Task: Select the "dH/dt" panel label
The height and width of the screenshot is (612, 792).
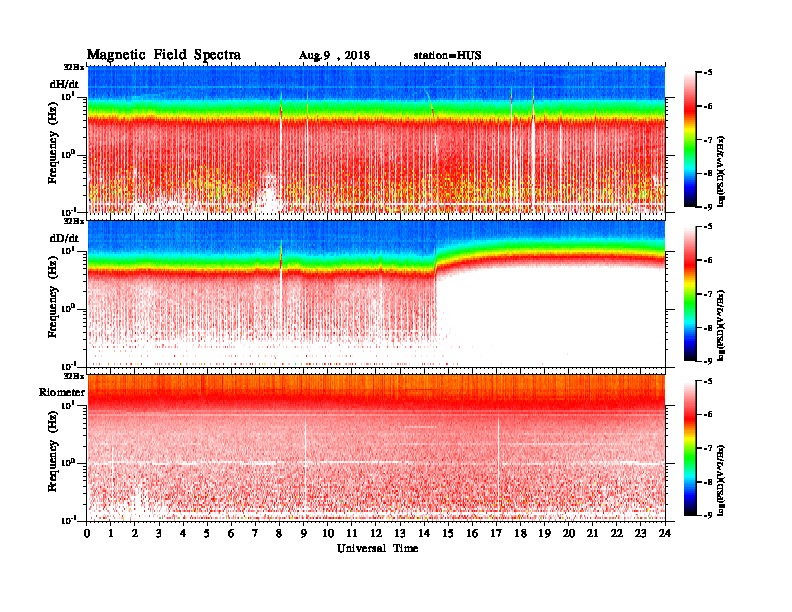Action: (x=64, y=84)
